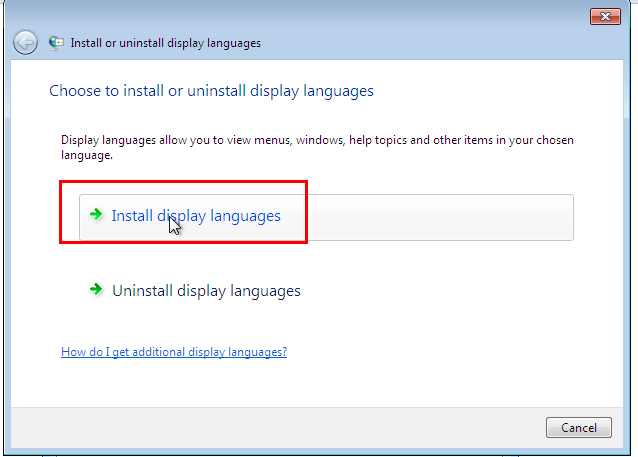Click the empty right side of Install option box
The height and width of the screenshot is (457, 638).
pyautogui.click(x=439, y=217)
